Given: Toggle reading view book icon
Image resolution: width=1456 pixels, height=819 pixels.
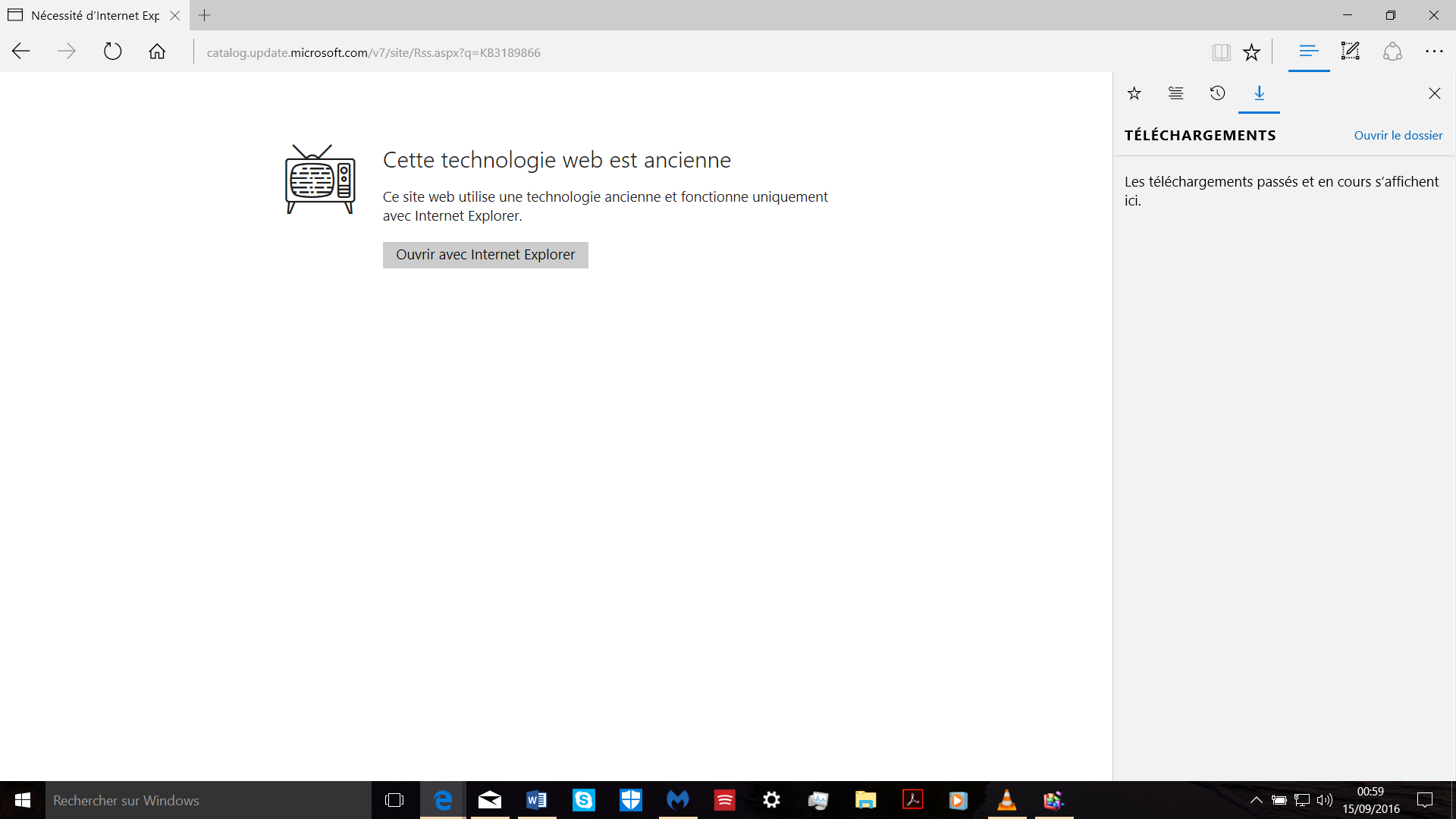Looking at the screenshot, I should click(1221, 52).
